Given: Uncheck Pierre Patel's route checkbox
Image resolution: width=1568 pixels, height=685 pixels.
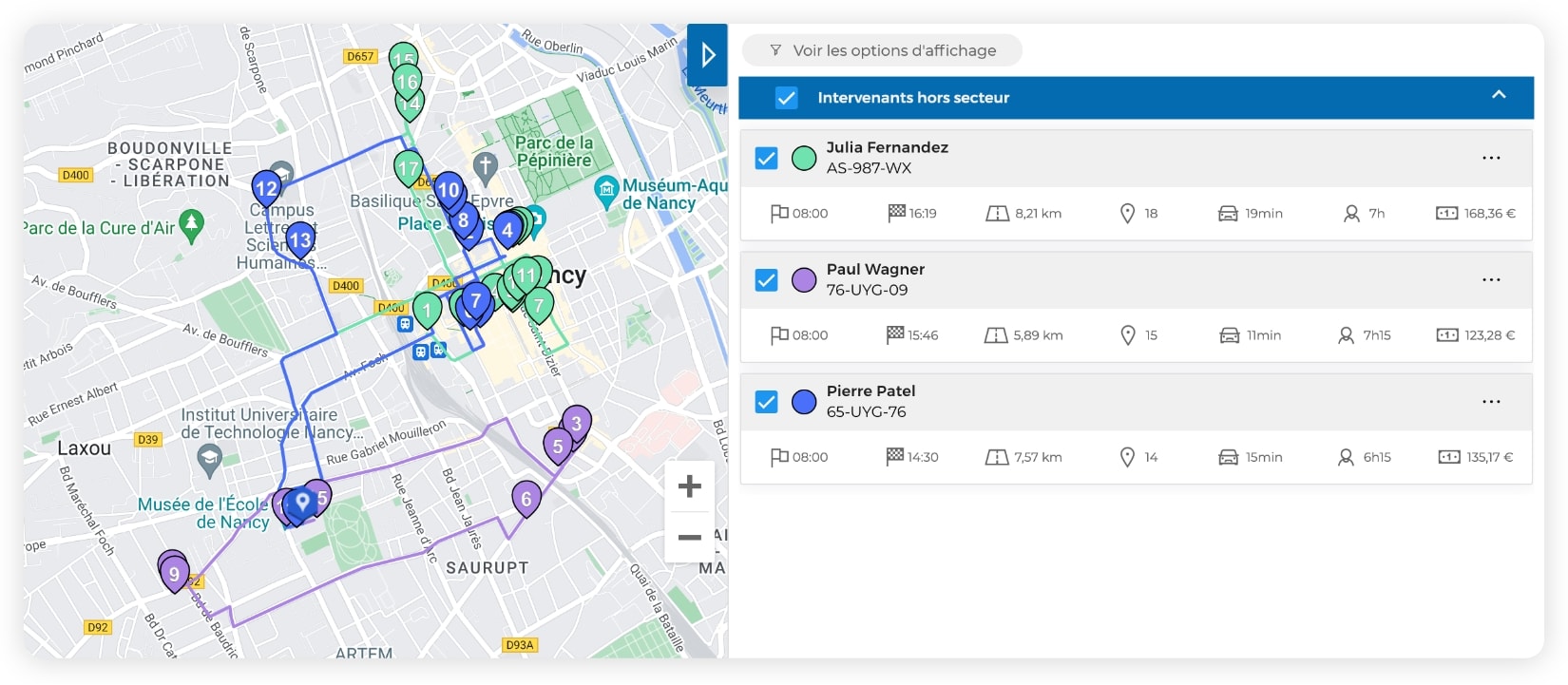Looking at the screenshot, I should tap(766, 402).
